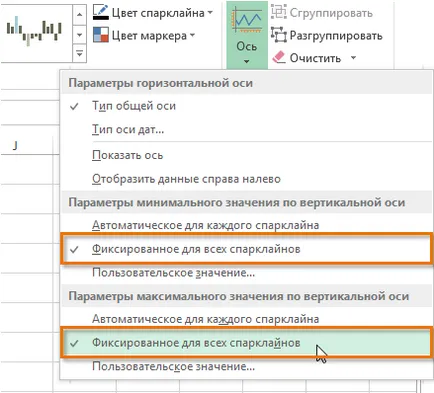This screenshot has height=393, width=434.
Task: Click the Цвет маркера color icon
Action: 101,35
